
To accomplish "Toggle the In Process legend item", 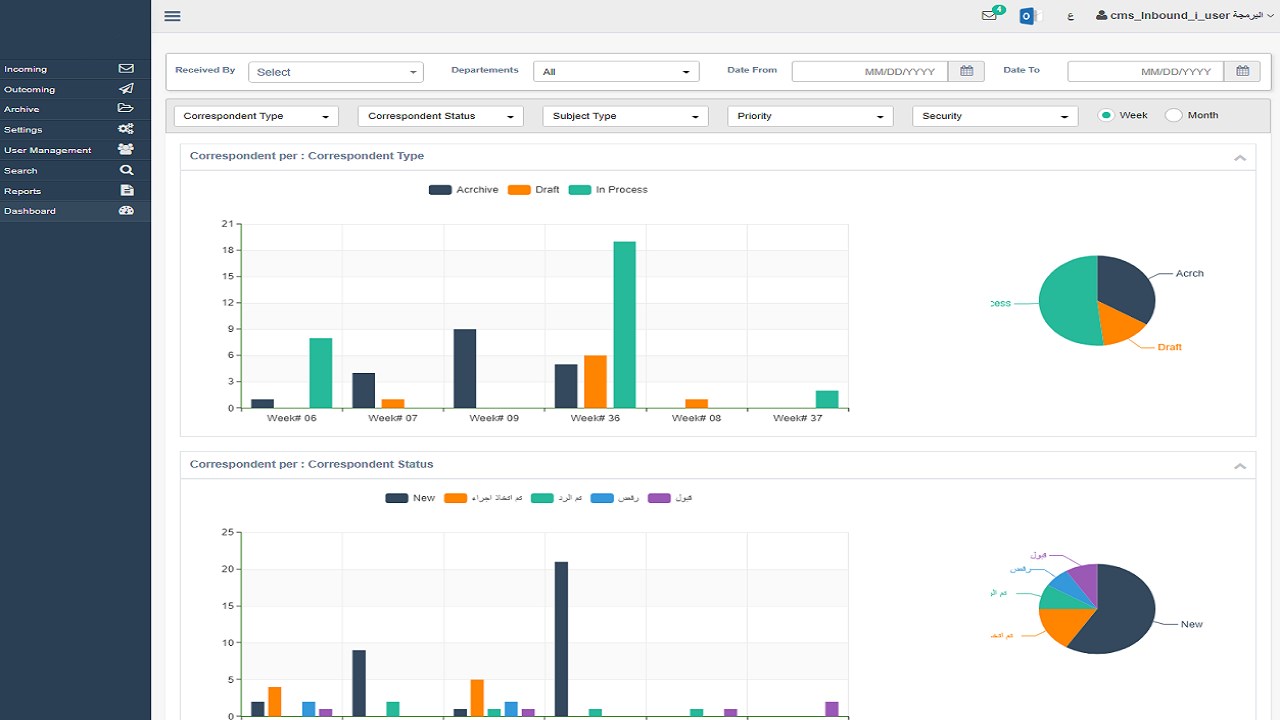I will [x=609, y=189].
